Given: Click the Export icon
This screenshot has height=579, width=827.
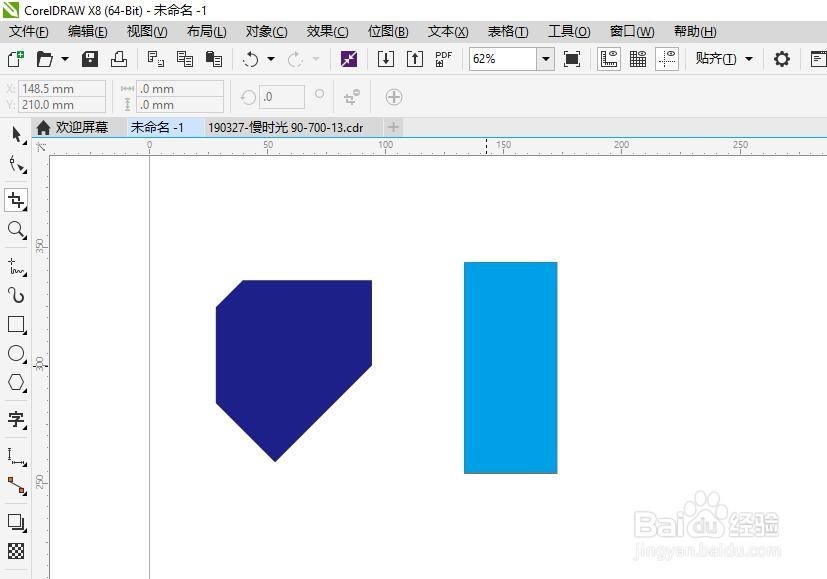Looking at the screenshot, I should [415, 59].
